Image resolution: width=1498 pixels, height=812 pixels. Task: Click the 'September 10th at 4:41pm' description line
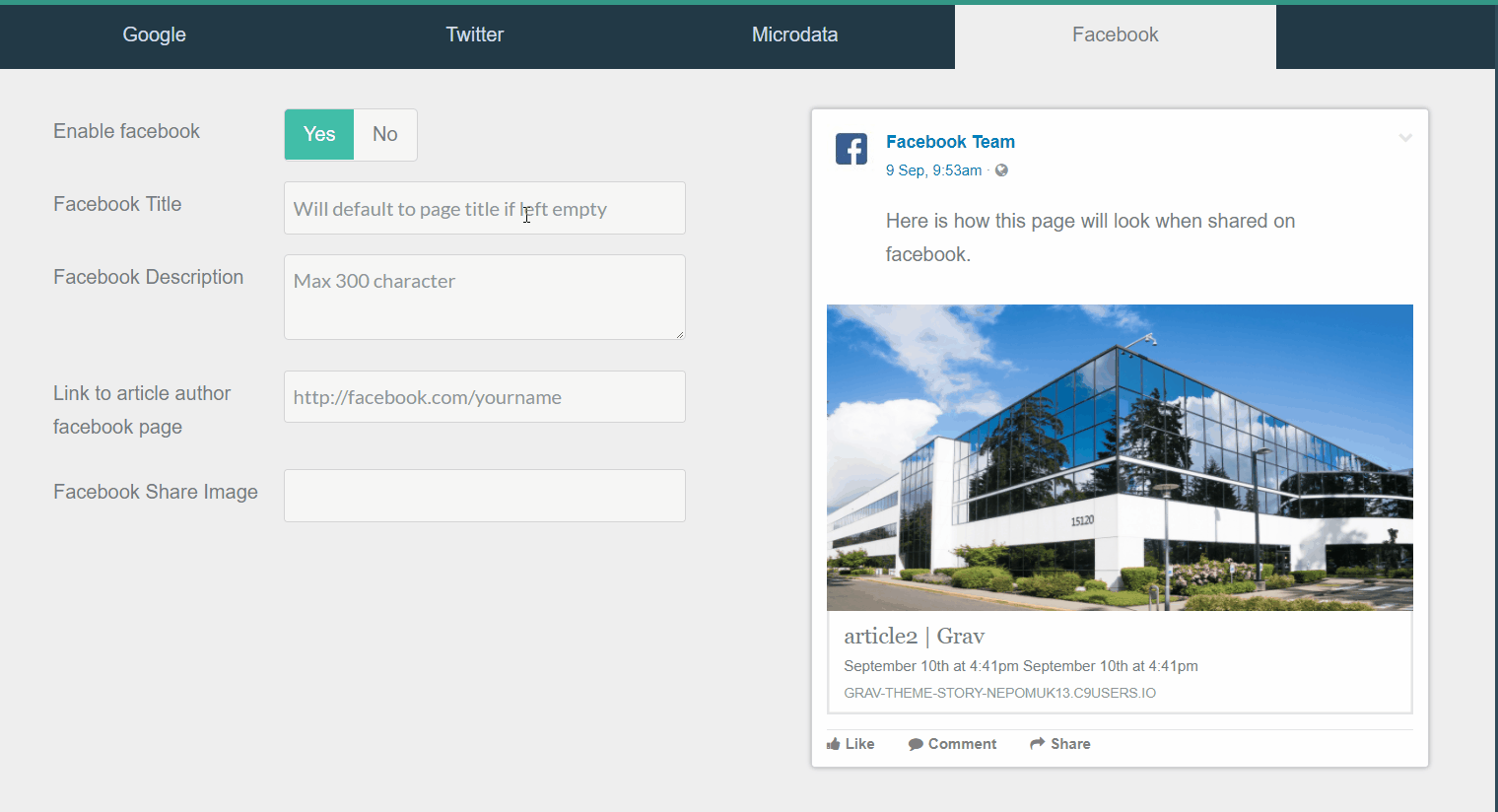pyautogui.click(x=1021, y=666)
